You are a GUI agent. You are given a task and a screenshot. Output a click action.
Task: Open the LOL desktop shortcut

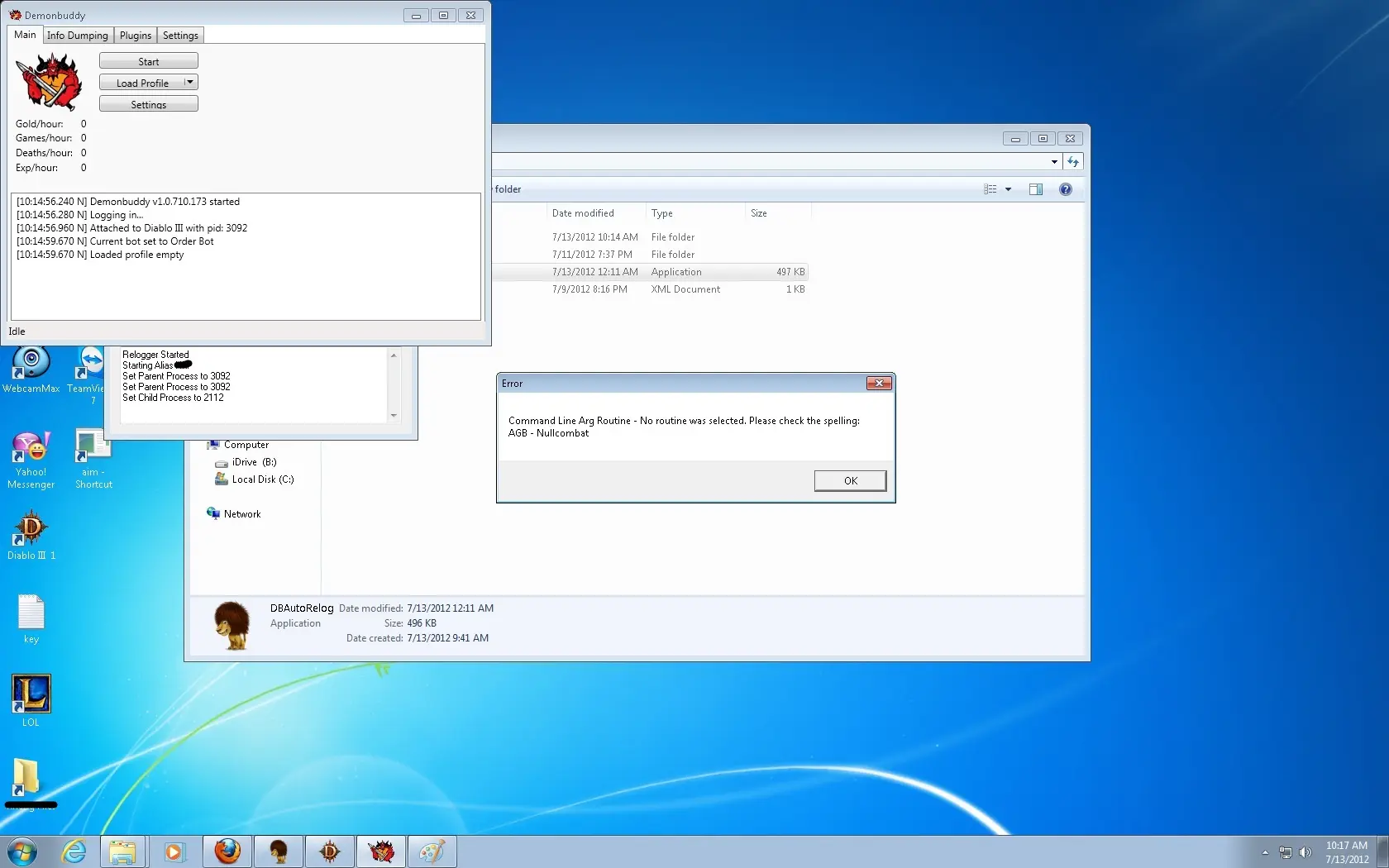(x=31, y=700)
